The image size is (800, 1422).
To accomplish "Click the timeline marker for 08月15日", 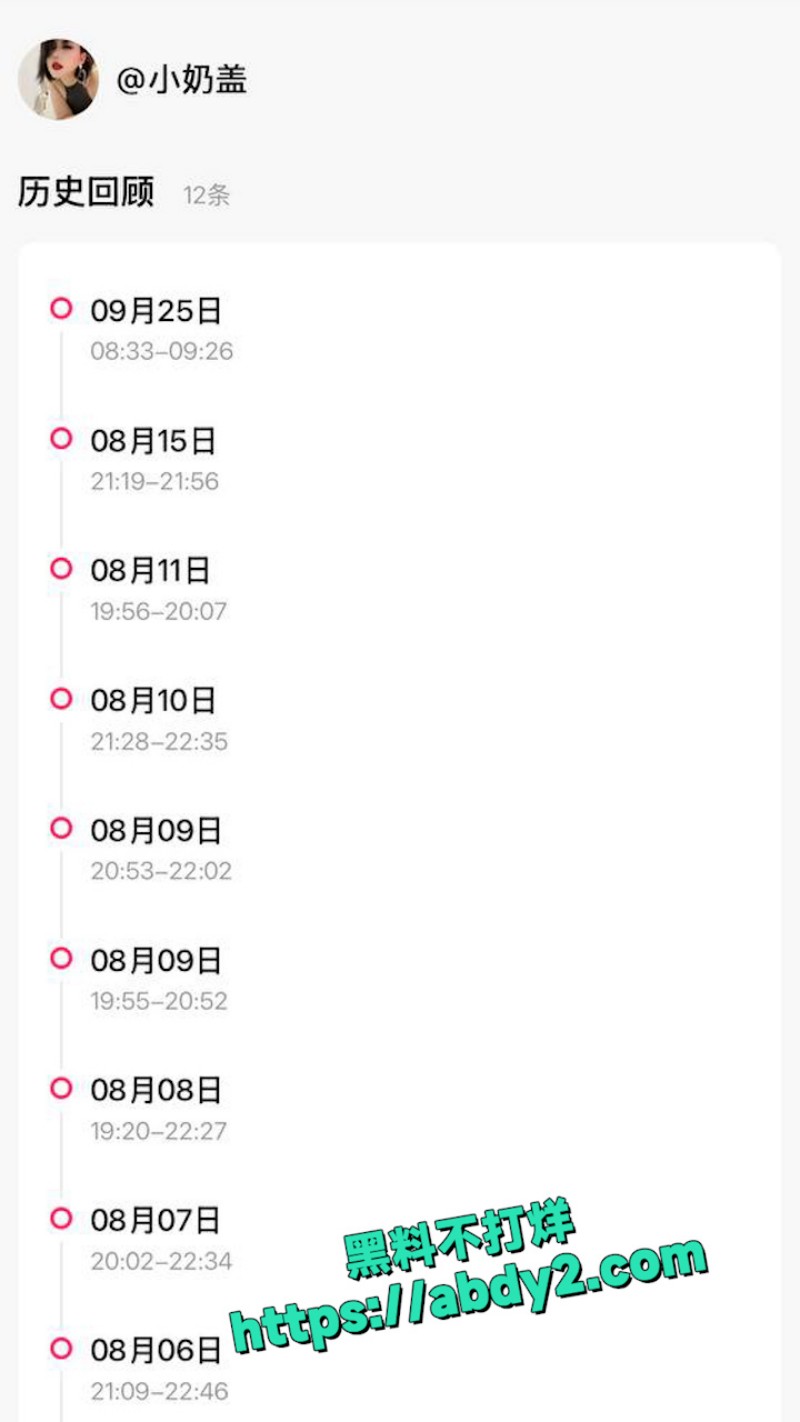I will (62, 438).
